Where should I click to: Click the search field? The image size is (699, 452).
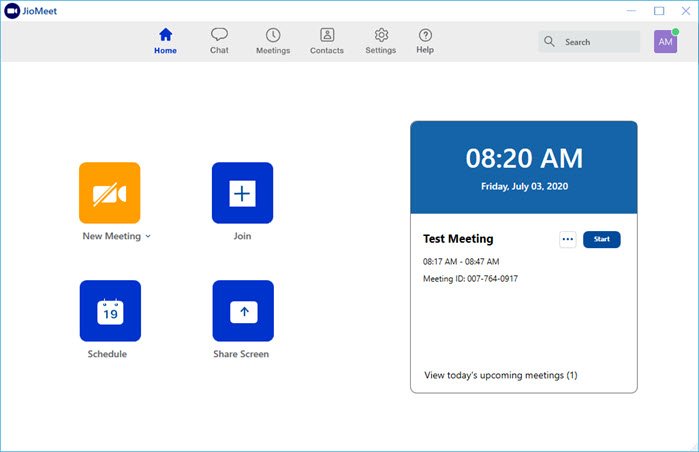click(x=589, y=42)
